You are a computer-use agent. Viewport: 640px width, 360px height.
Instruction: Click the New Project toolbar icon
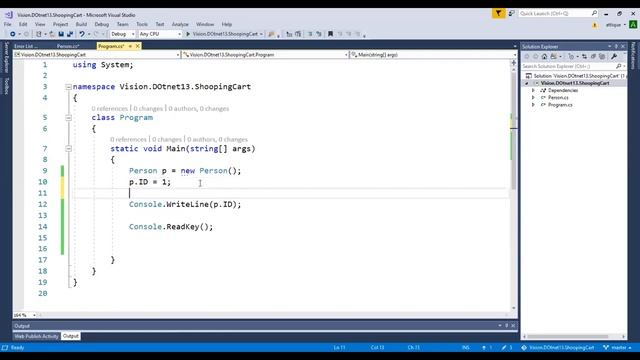(x=39, y=34)
